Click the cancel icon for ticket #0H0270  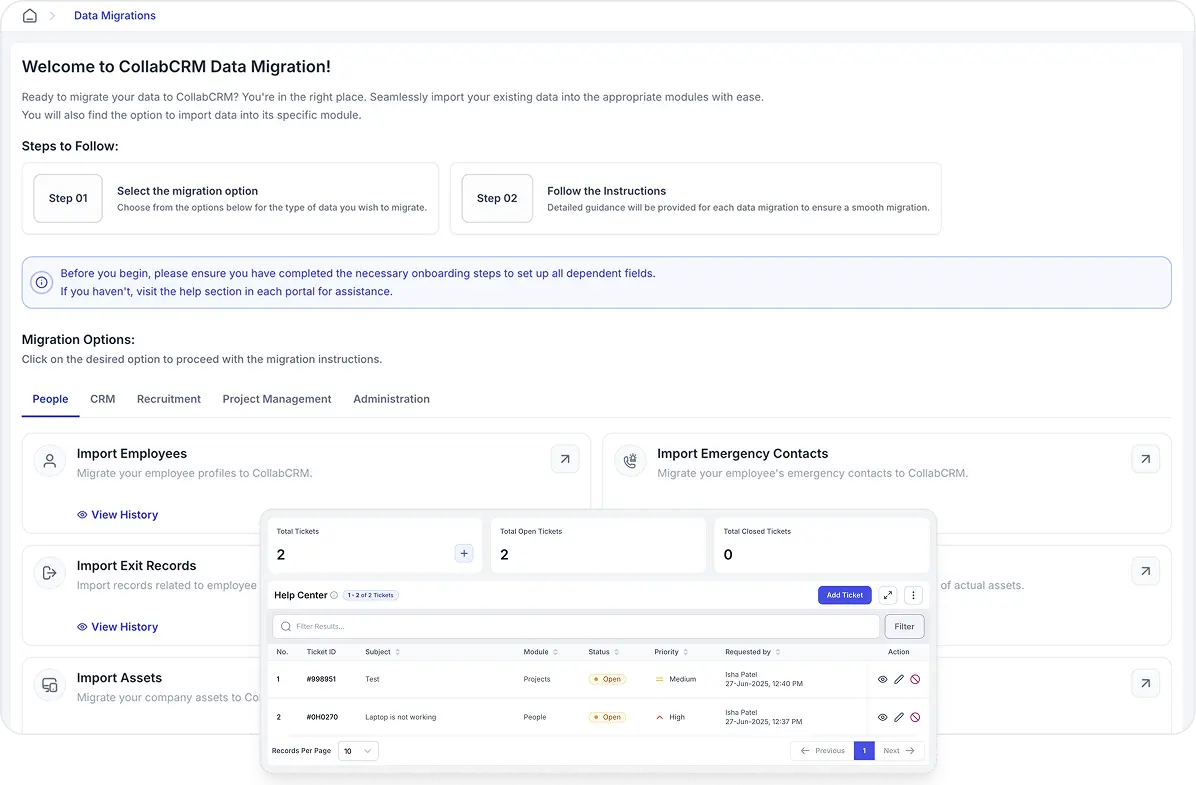pos(915,717)
